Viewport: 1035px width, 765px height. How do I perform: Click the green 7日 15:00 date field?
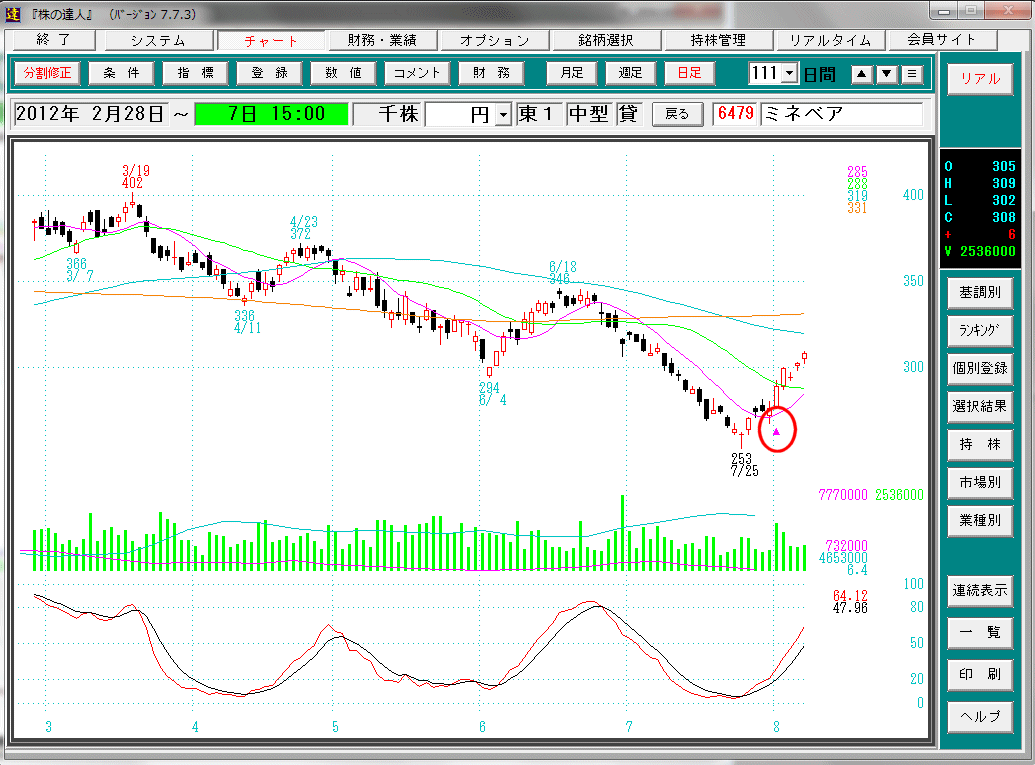pyautogui.click(x=270, y=114)
